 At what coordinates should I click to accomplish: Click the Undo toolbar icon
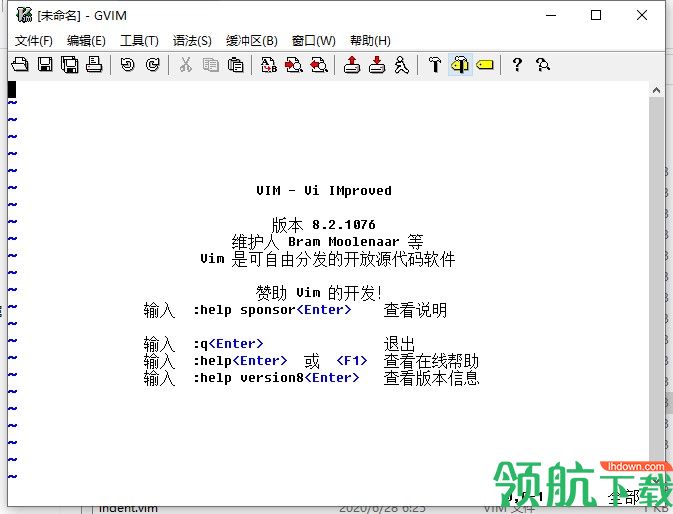127,65
